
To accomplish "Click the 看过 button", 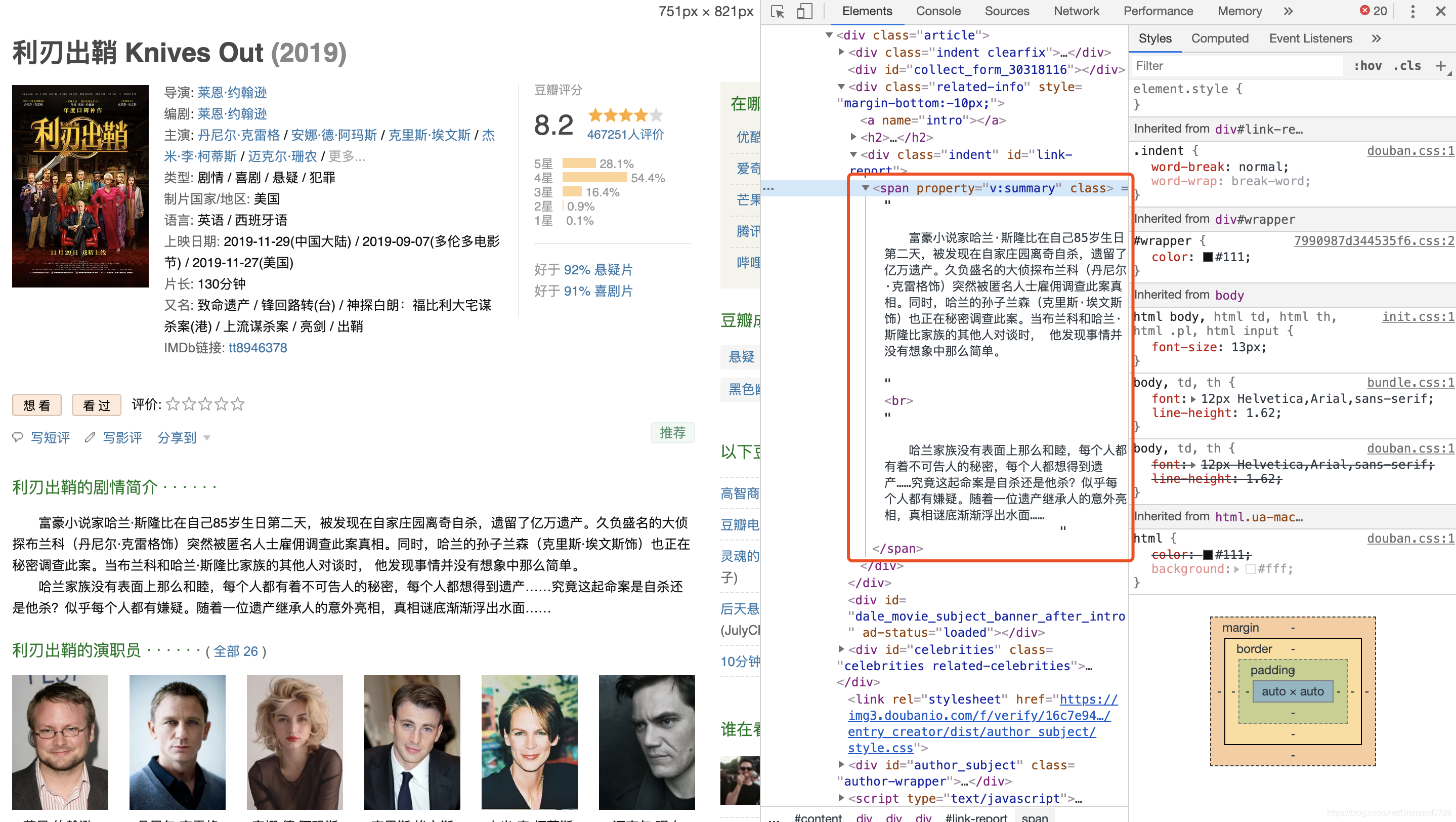I will (x=97, y=405).
